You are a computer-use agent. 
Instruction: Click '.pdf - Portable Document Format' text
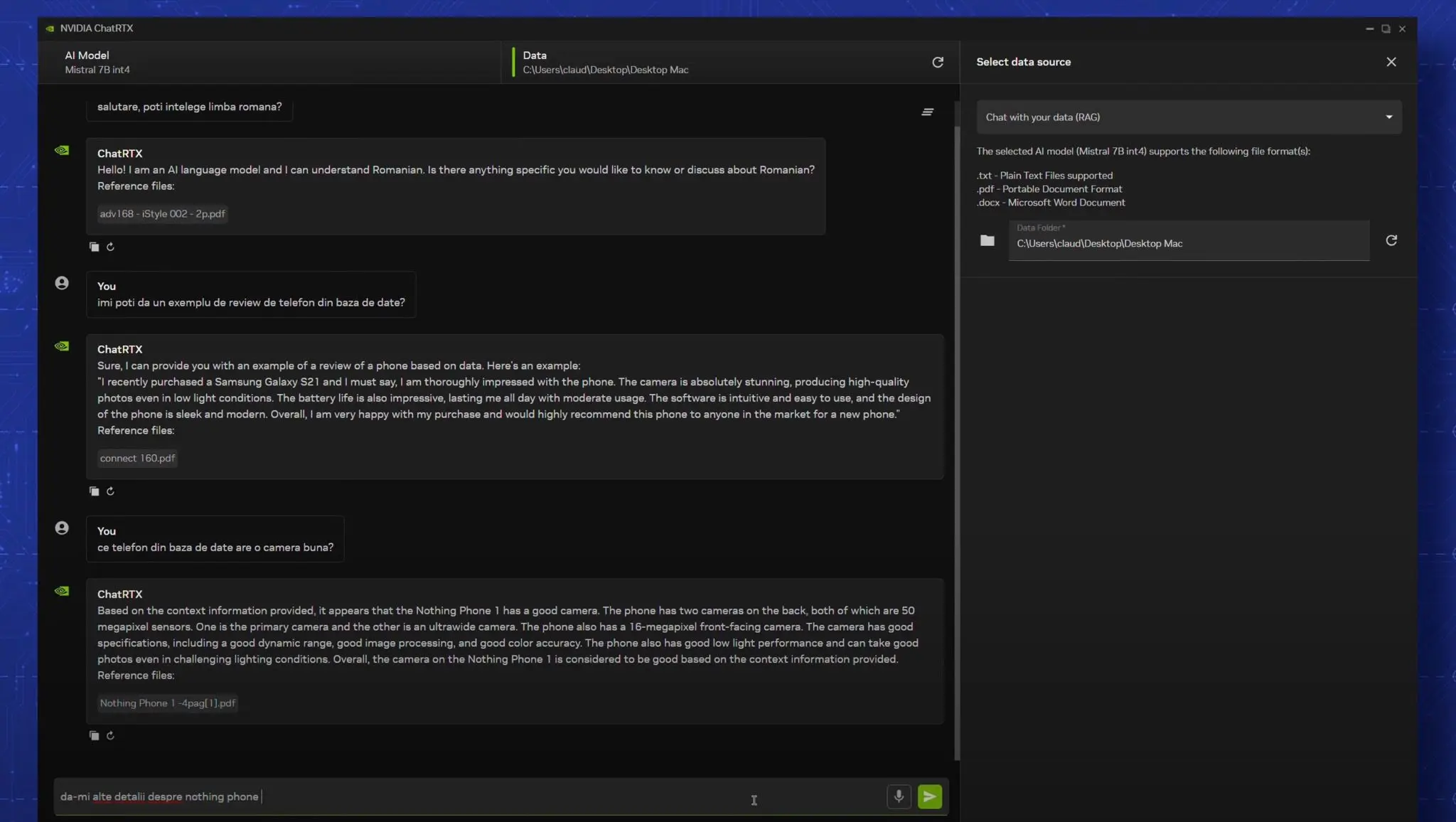(1049, 189)
